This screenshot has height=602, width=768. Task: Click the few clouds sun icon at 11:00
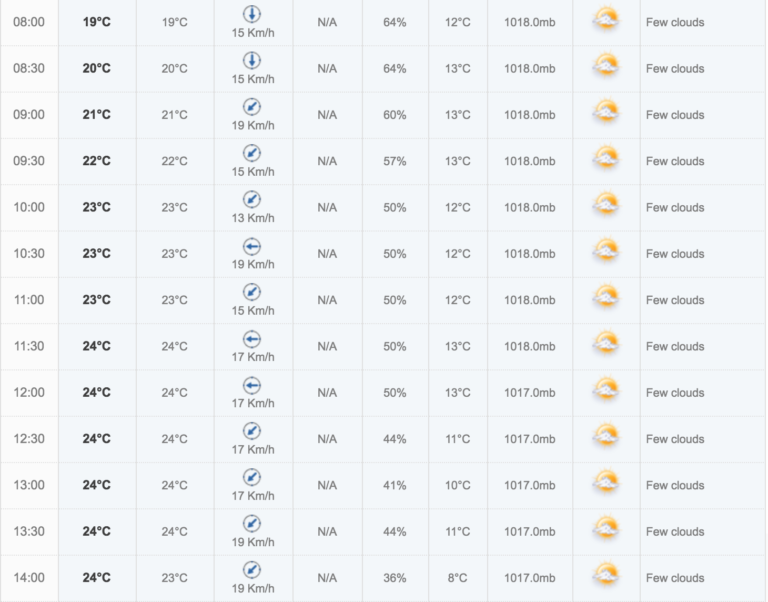pos(606,297)
